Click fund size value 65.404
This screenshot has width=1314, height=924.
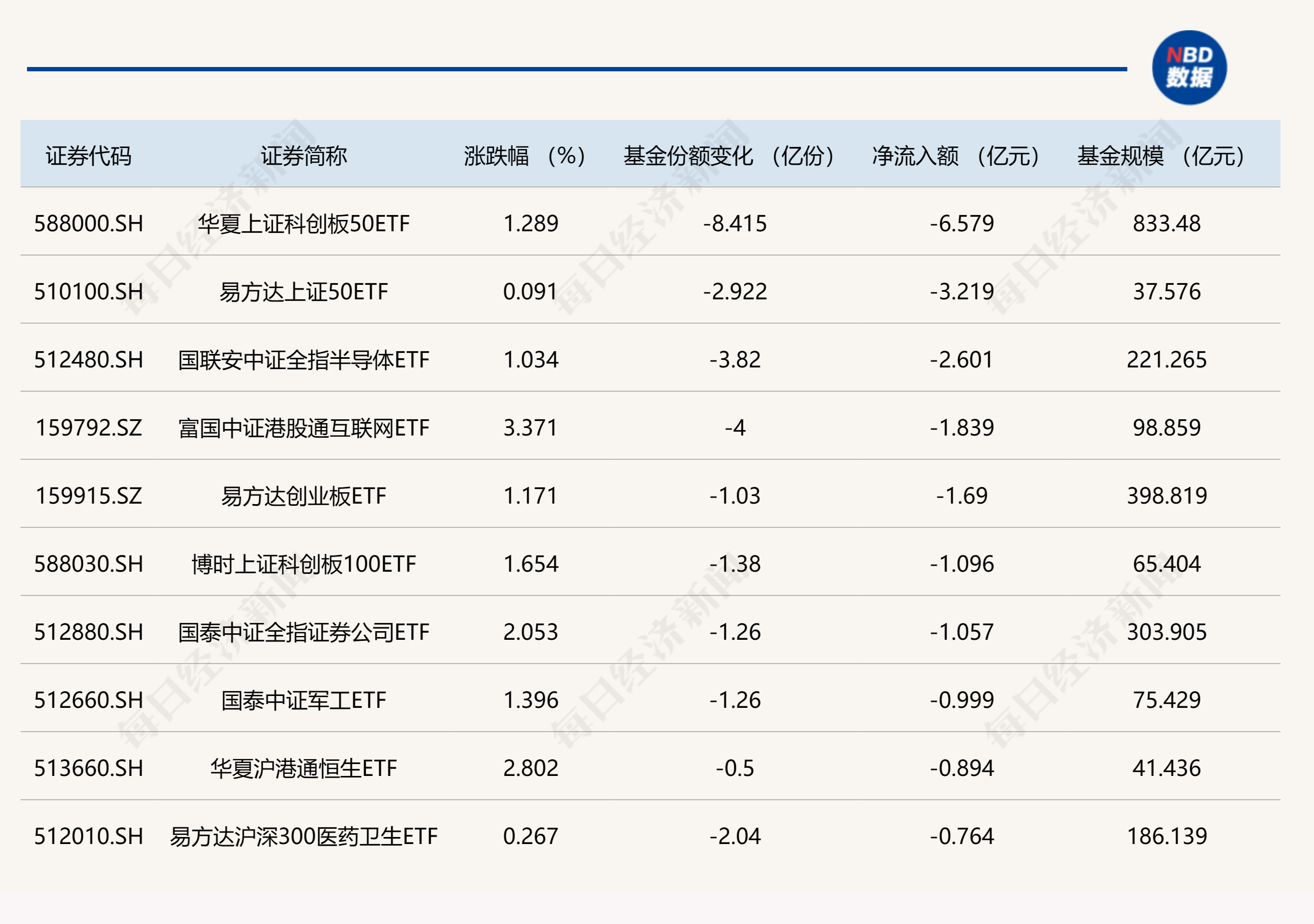[x=1166, y=564]
